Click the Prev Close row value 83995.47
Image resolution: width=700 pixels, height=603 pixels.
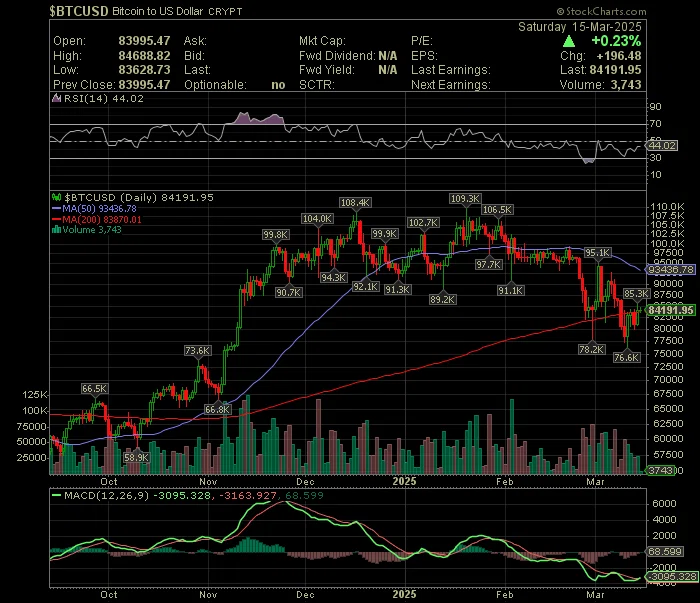pos(144,85)
